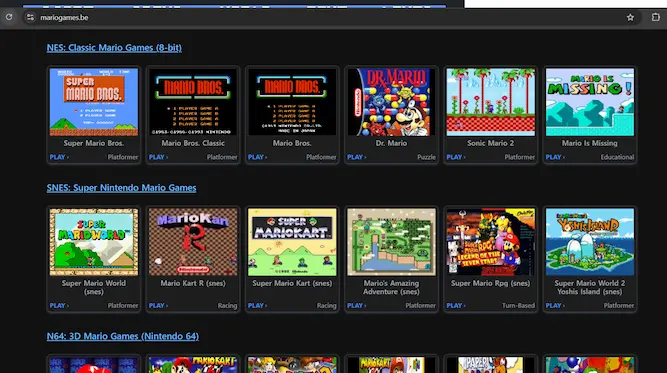Viewport: 667px width, 373px height.
Task: Click PLAY under Super Mario Rpg (snes)
Action: point(455,305)
